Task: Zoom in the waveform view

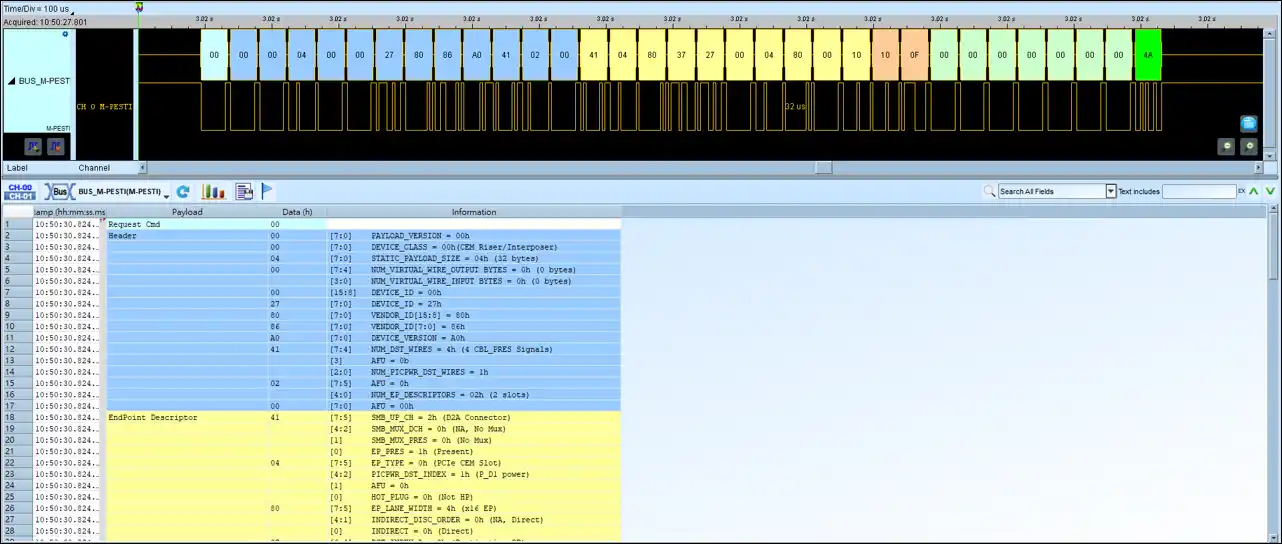Action: click(x=1249, y=146)
